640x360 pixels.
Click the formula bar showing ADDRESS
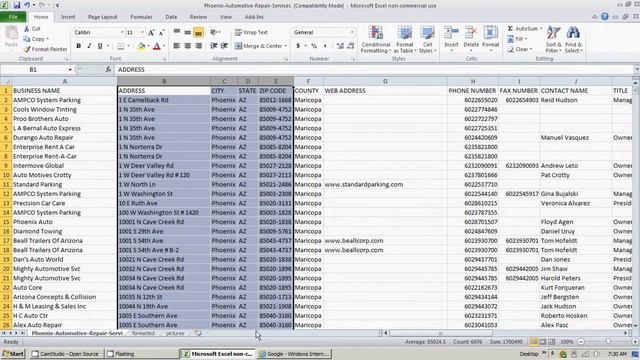[373, 70]
